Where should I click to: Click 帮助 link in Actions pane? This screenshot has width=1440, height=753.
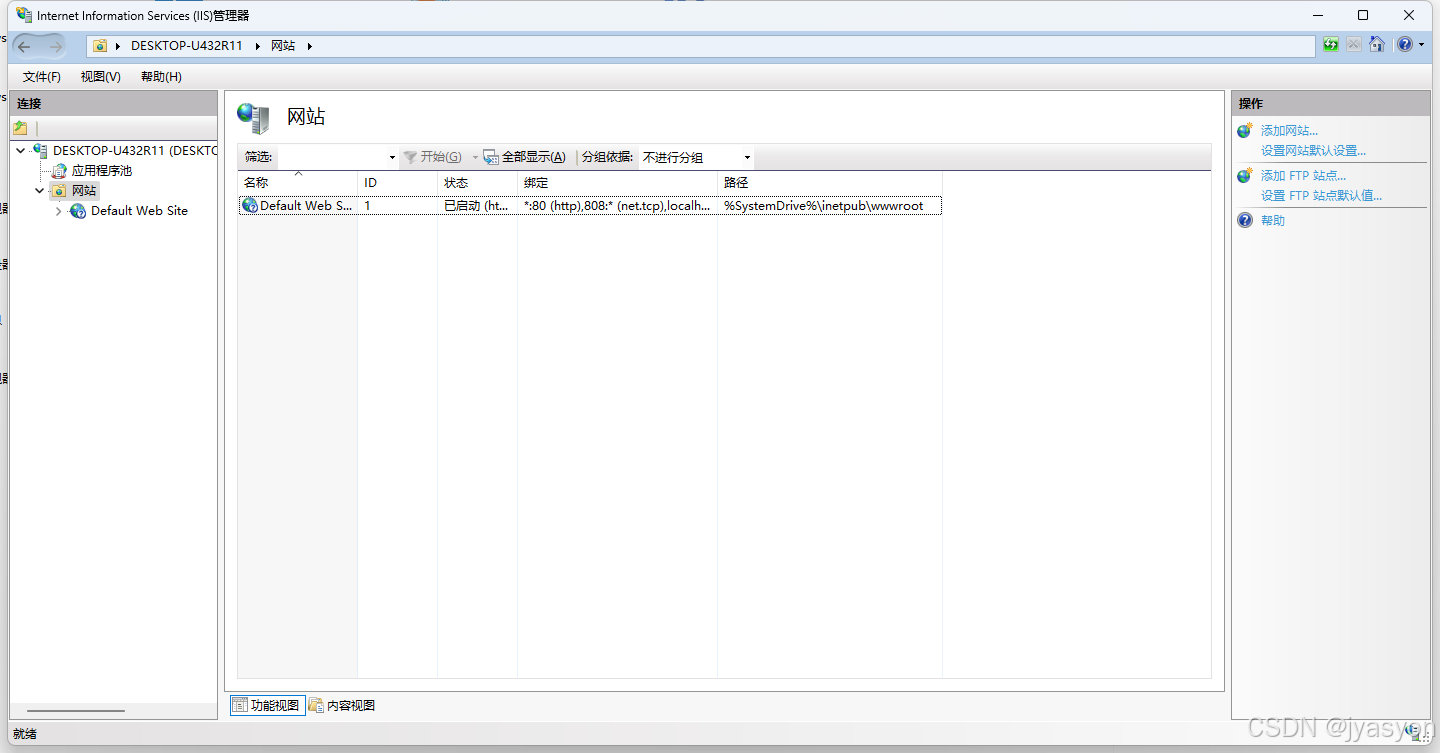point(1273,220)
